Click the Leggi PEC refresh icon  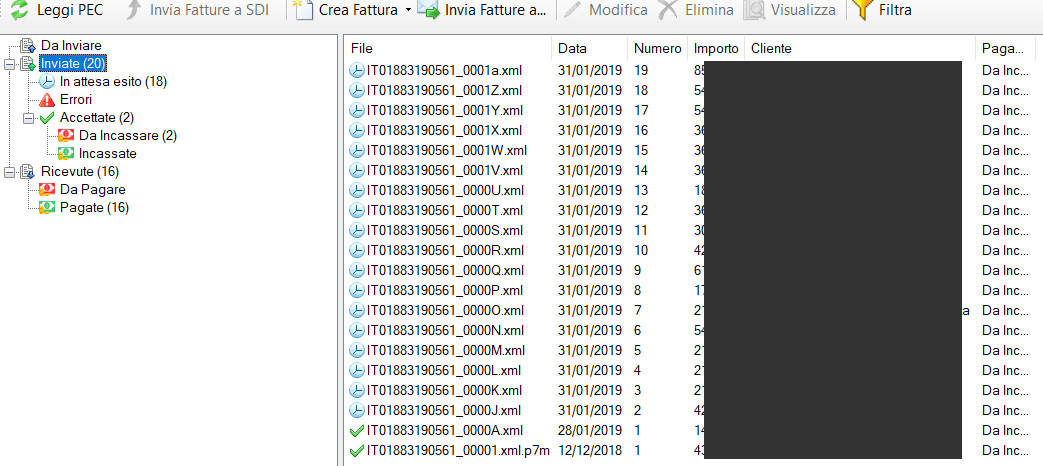pos(20,10)
